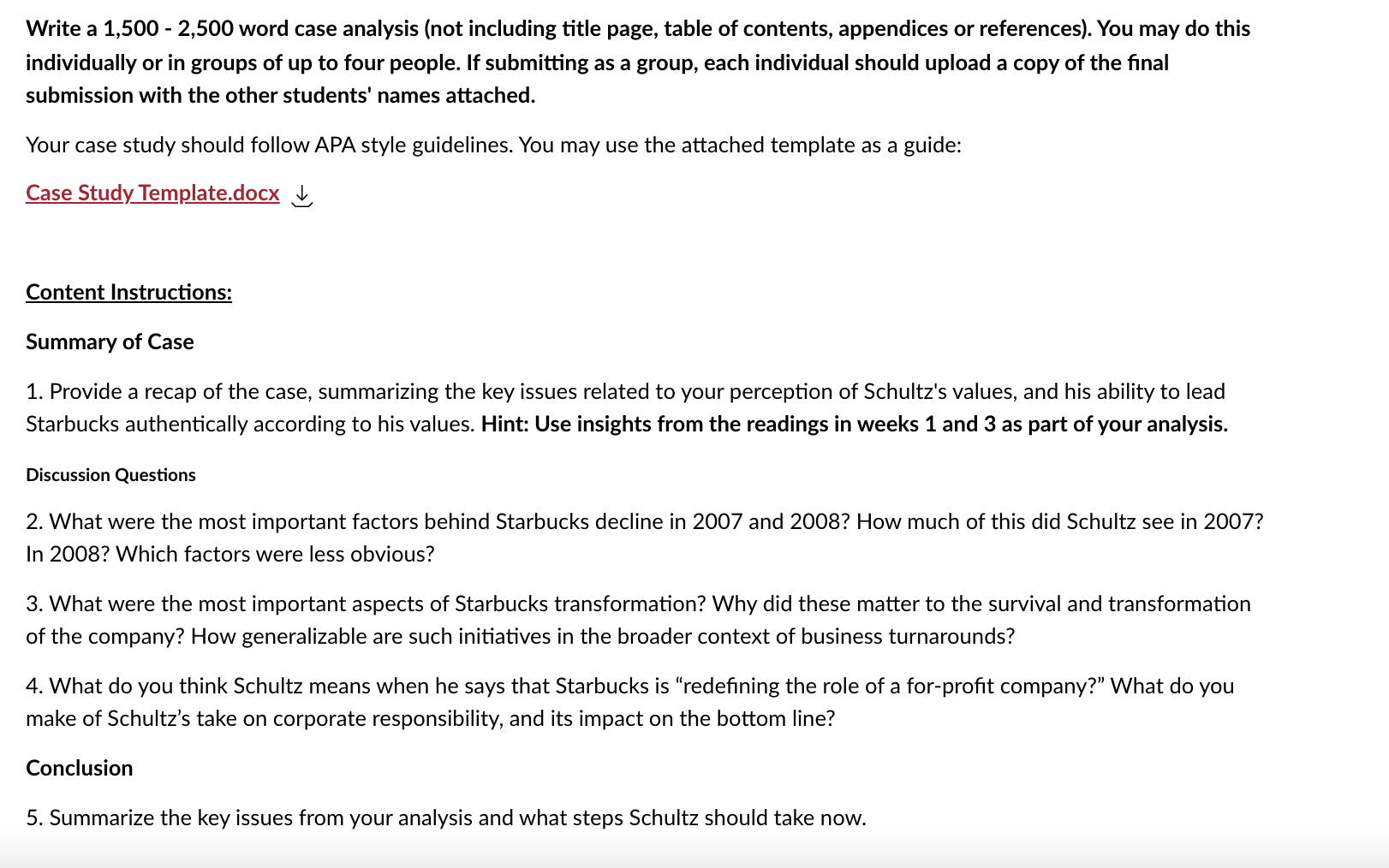
Task: Click the red Case Study Template filename text
Action: pos(151,193)
